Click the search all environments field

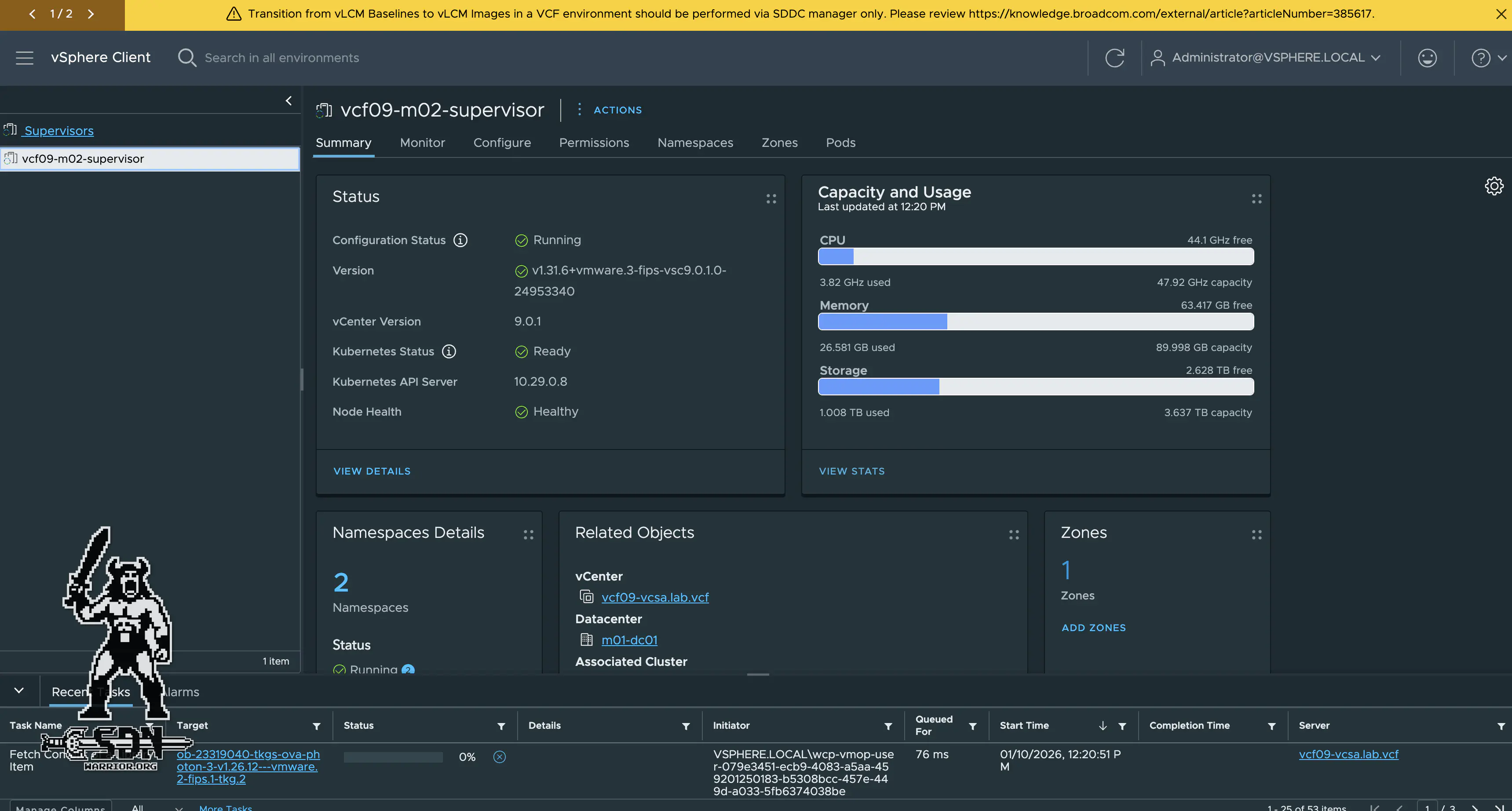click(x=282, y=58)
